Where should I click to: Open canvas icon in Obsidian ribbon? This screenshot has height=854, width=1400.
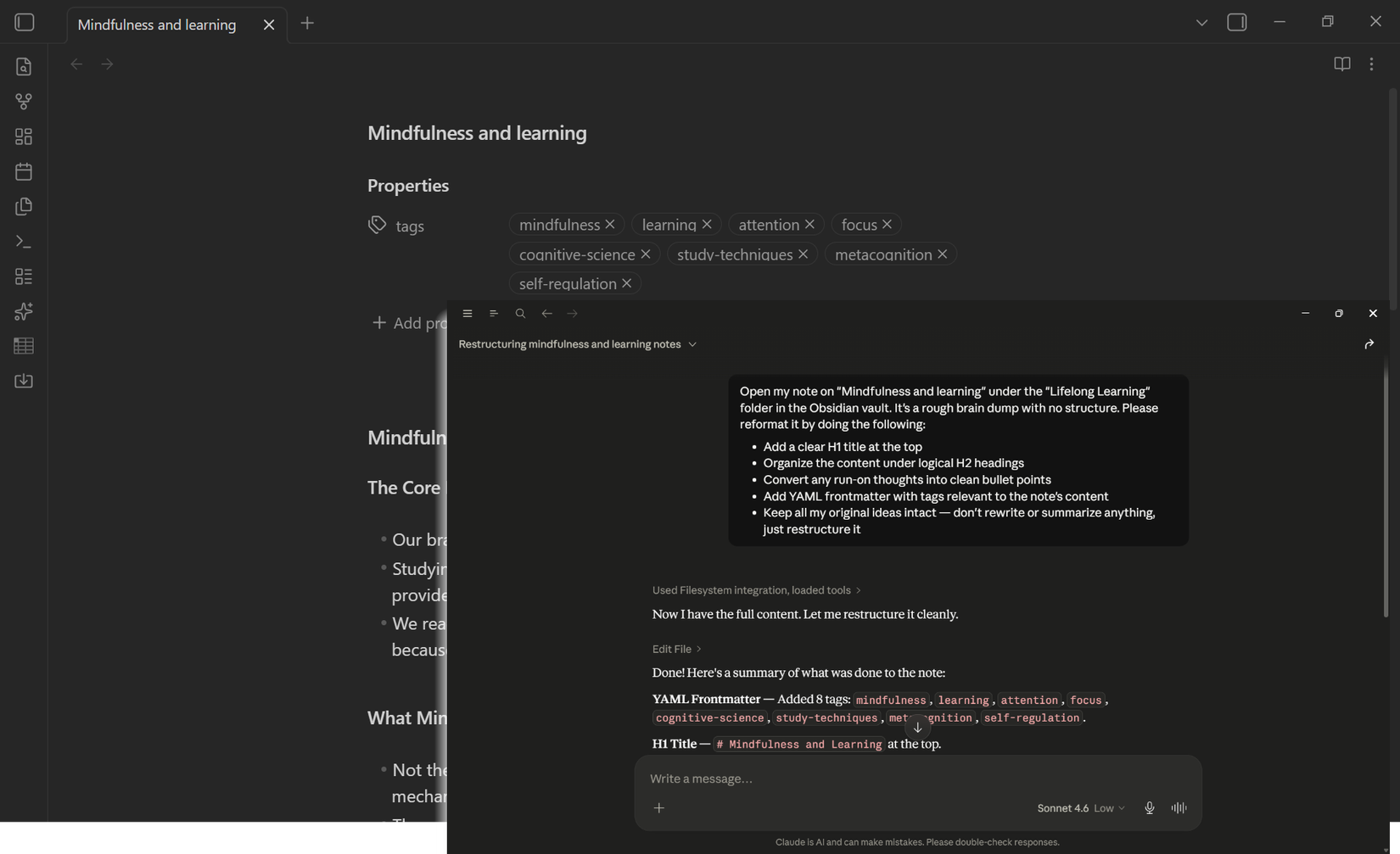click(x=24, y=137)
